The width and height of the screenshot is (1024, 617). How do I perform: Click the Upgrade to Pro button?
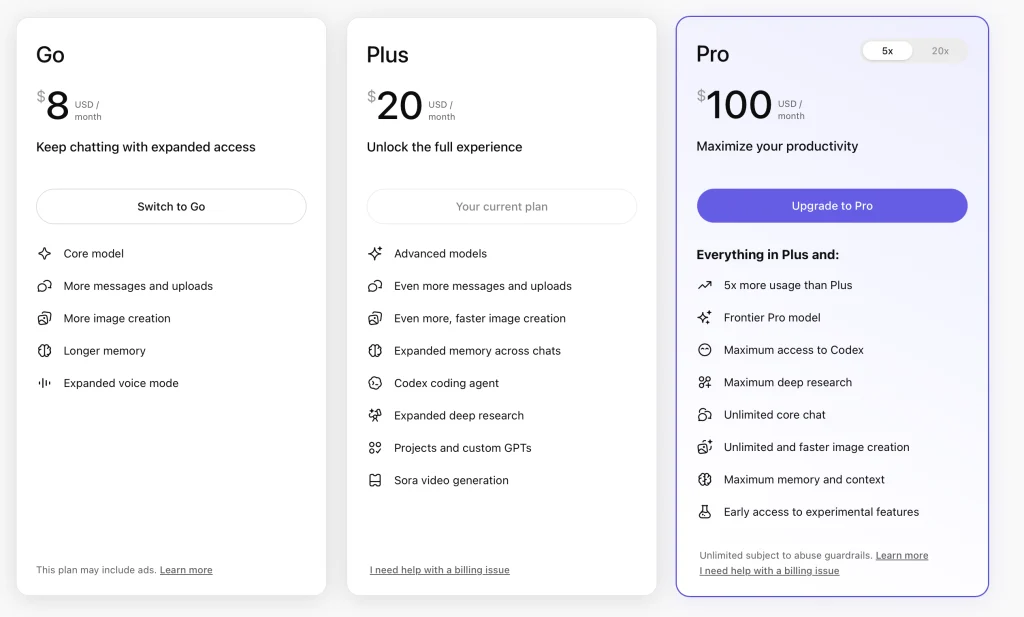coord(832,206)
